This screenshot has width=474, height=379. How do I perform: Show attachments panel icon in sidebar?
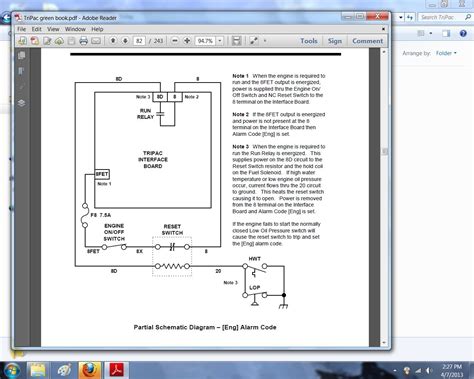(x=22, y=87)
